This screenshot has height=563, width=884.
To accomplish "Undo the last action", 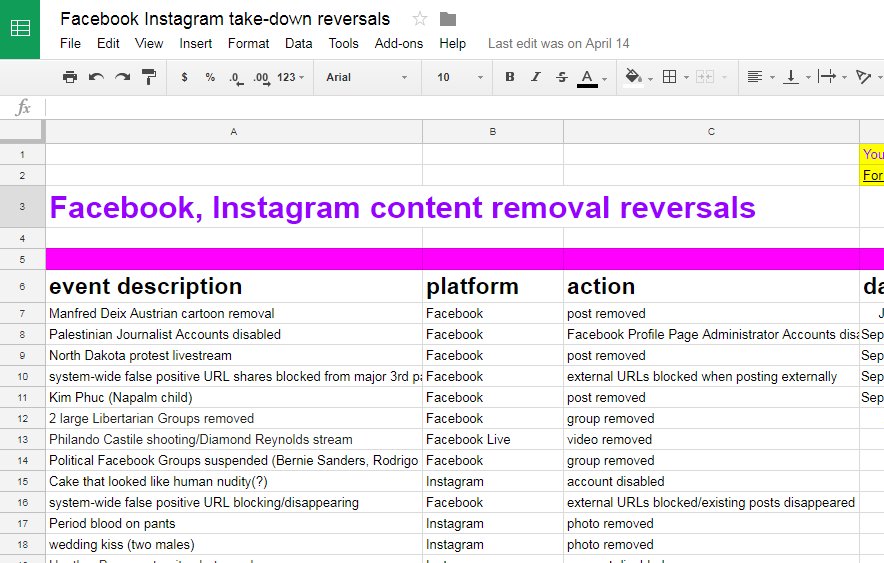I will tap(96, 77).
